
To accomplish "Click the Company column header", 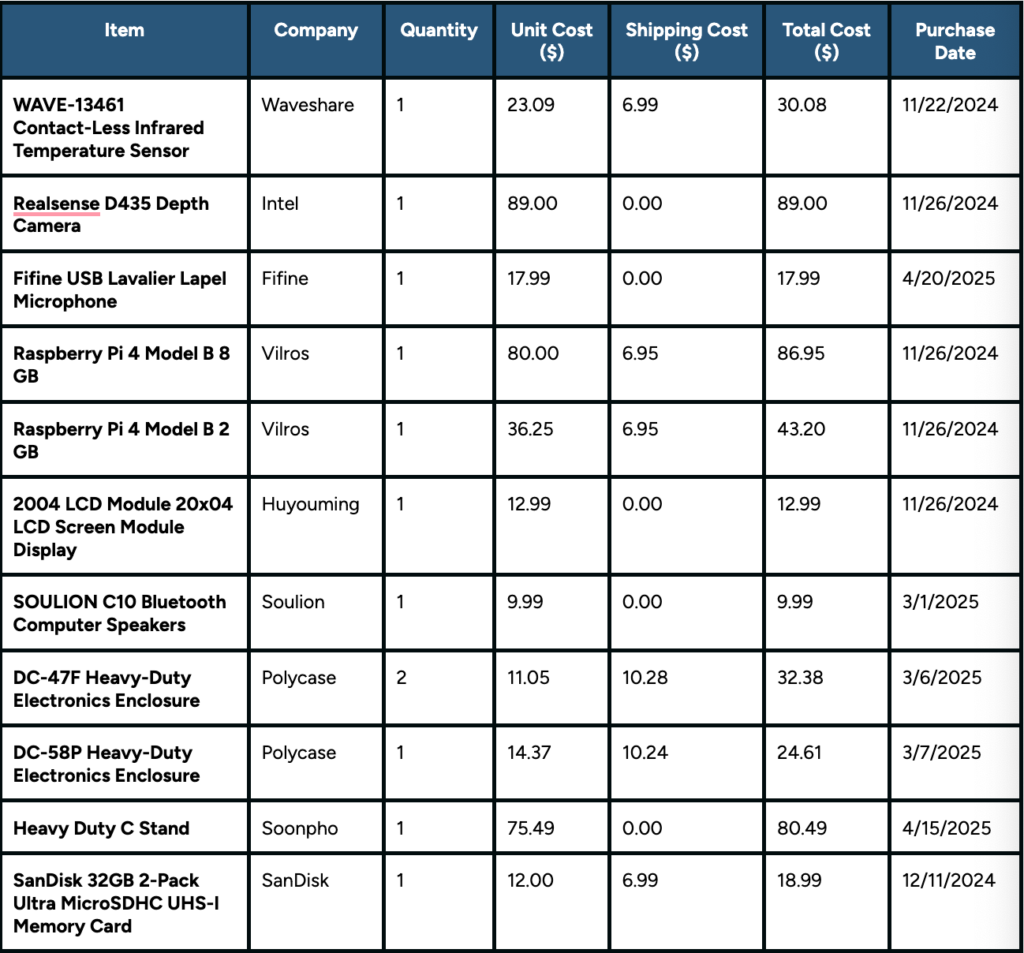I will coord(316,40).
